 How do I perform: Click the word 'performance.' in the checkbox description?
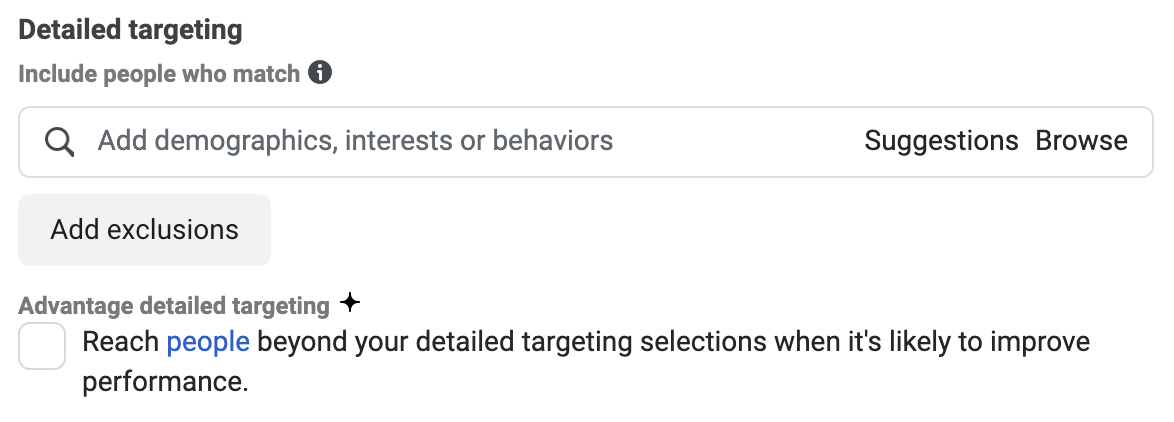(164, 381)
